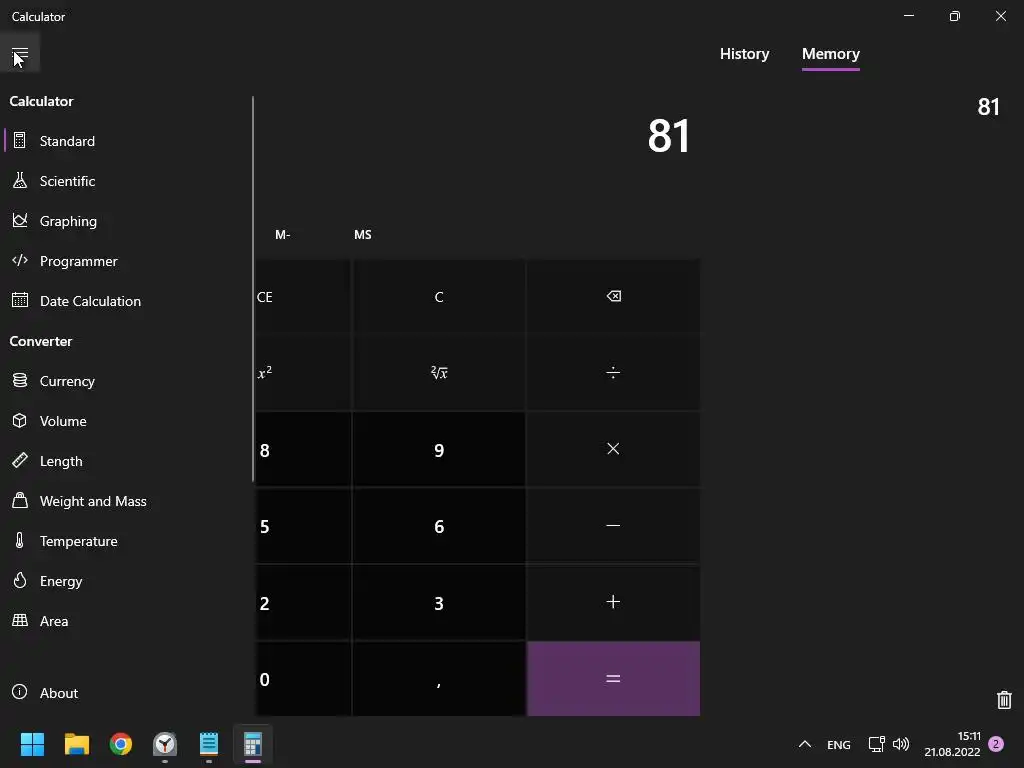
Task: Click the Weight and Mass icon
Action: pos(20,500)
